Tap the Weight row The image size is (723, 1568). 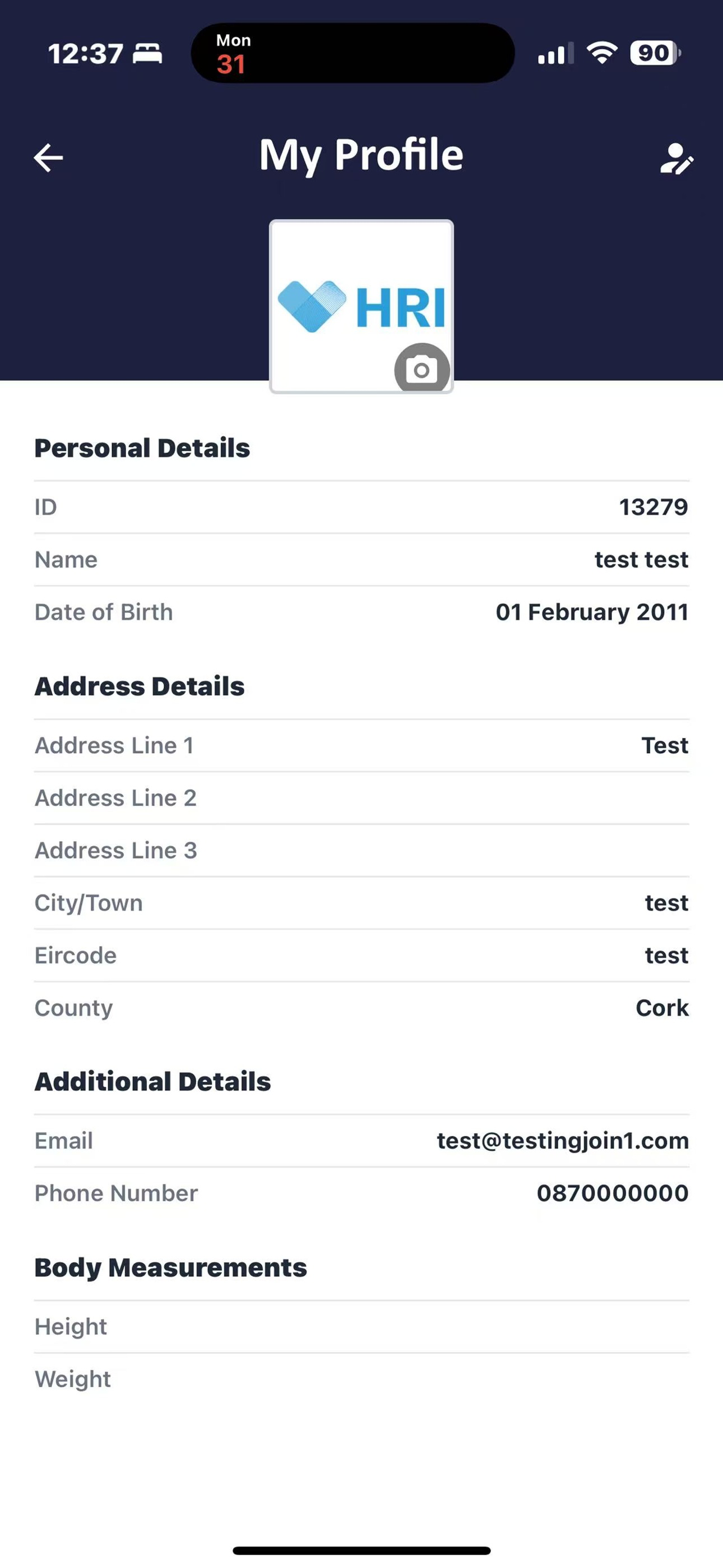(361, 1378)
